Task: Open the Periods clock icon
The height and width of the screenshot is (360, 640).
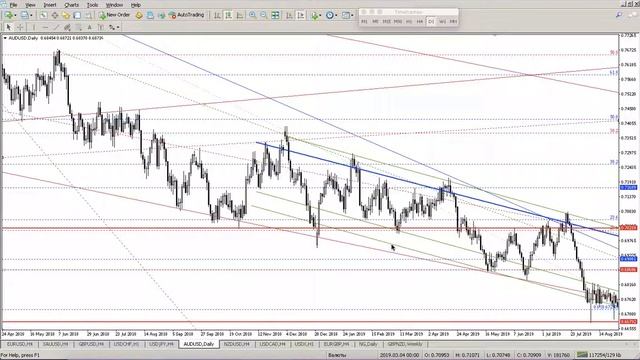Action: tap(330, 15)
